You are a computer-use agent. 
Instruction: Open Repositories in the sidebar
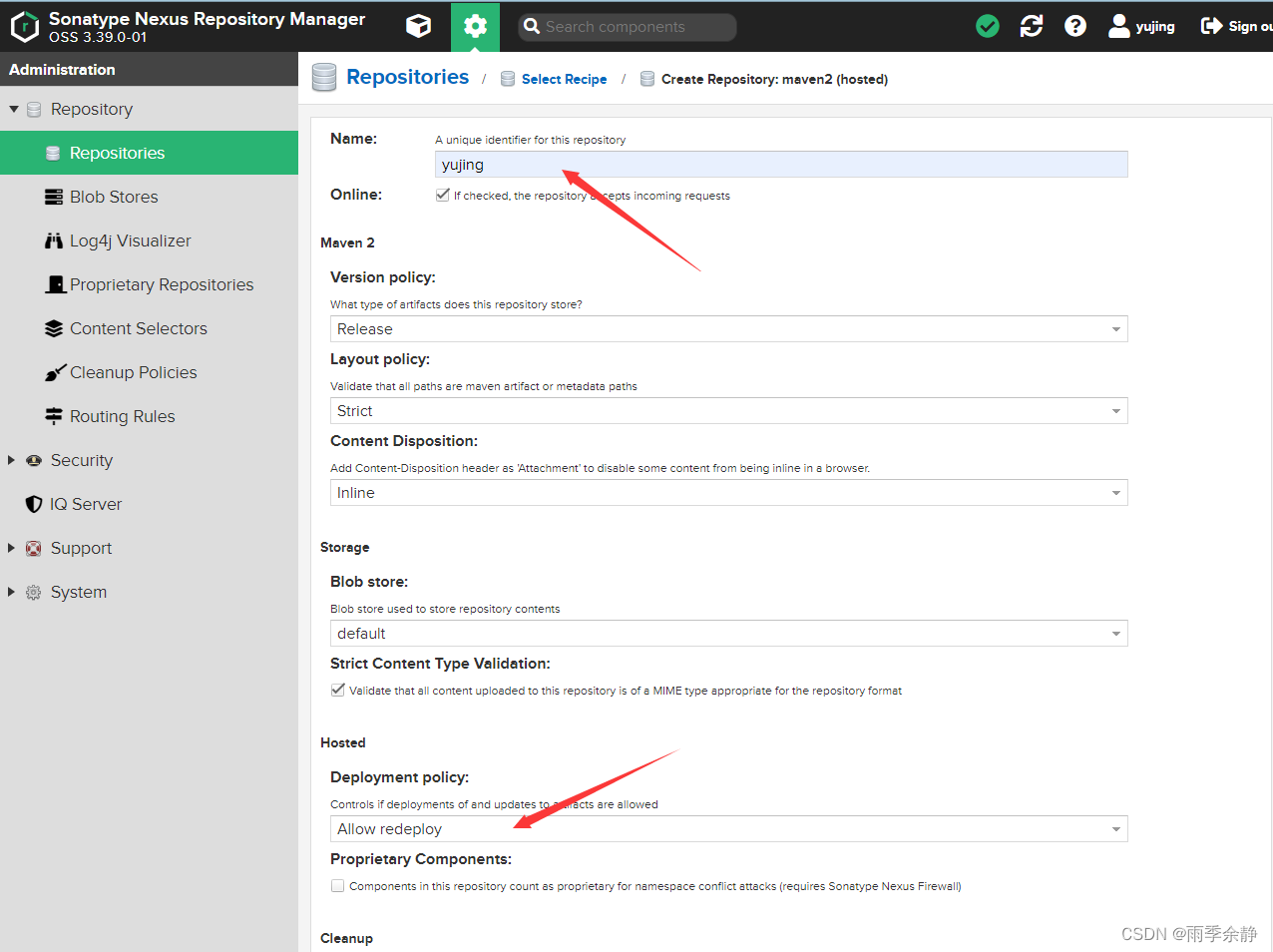click(x=149, y=153)
